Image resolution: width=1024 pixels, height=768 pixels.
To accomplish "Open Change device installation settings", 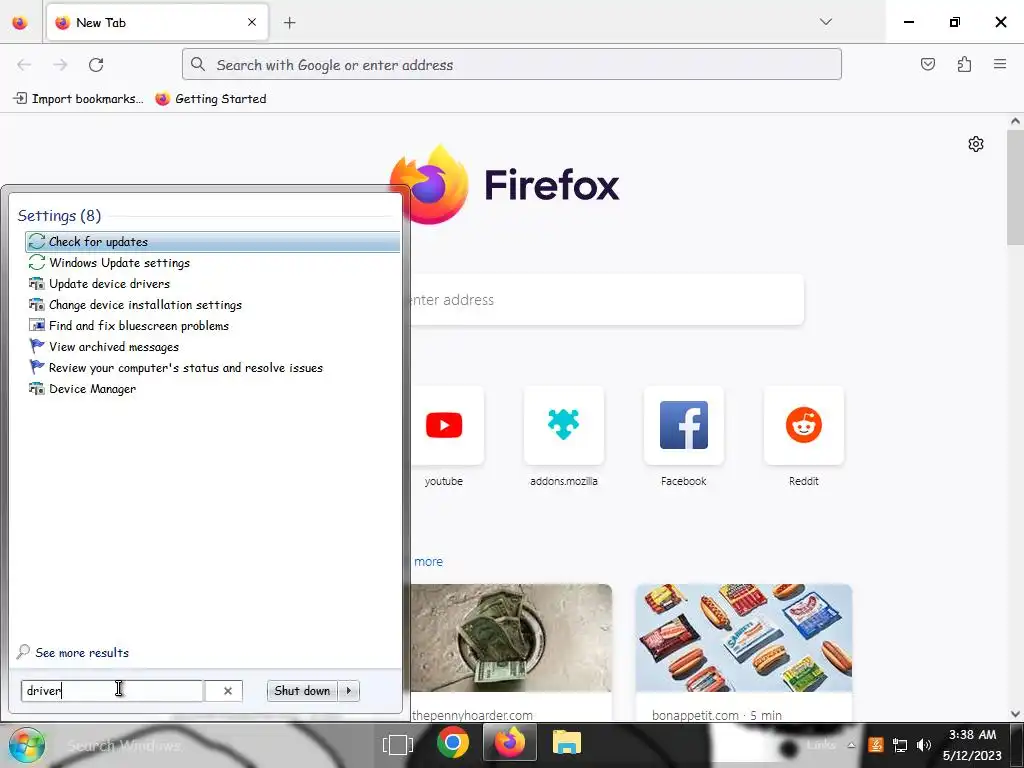I will 213,304.
